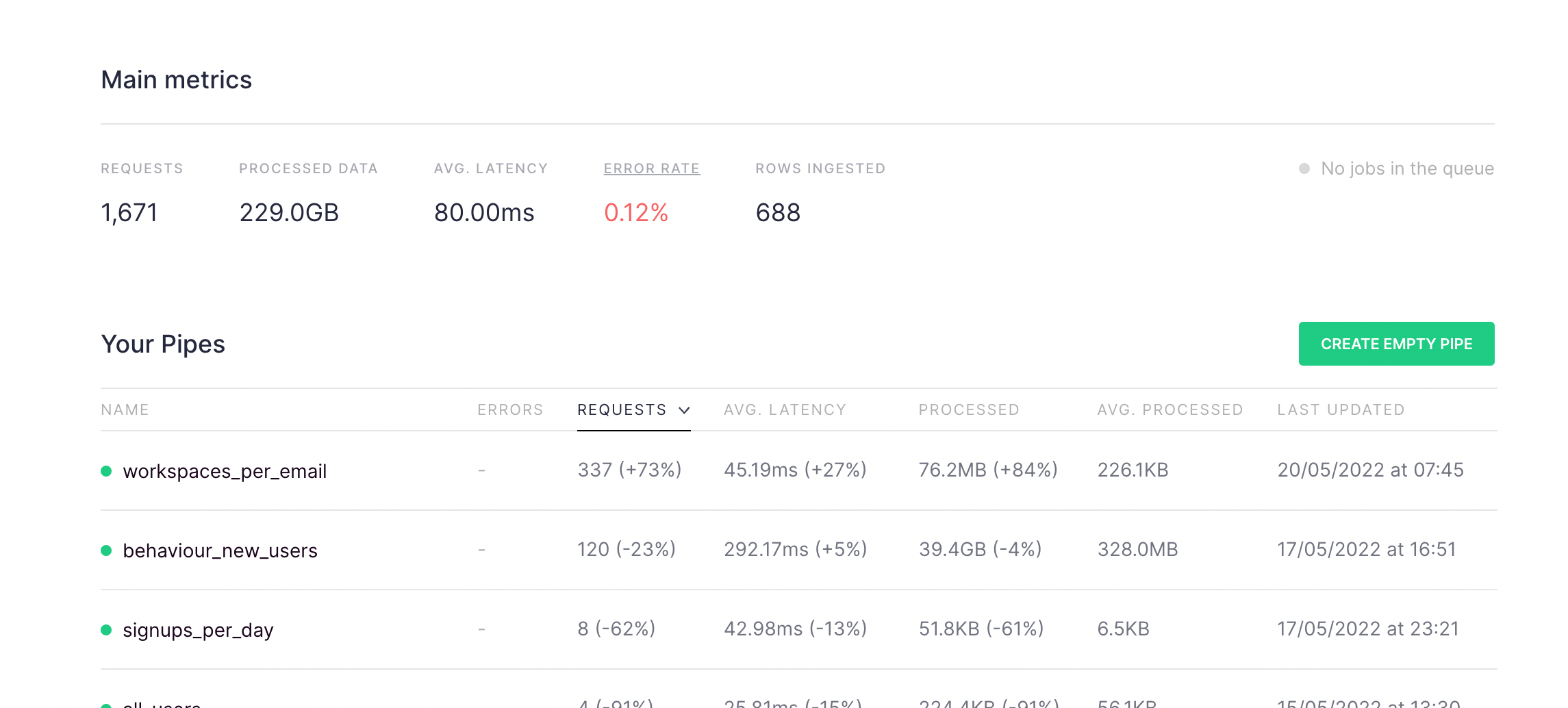
Task: Click the red 0.12% error rate value
Action: 635,213
